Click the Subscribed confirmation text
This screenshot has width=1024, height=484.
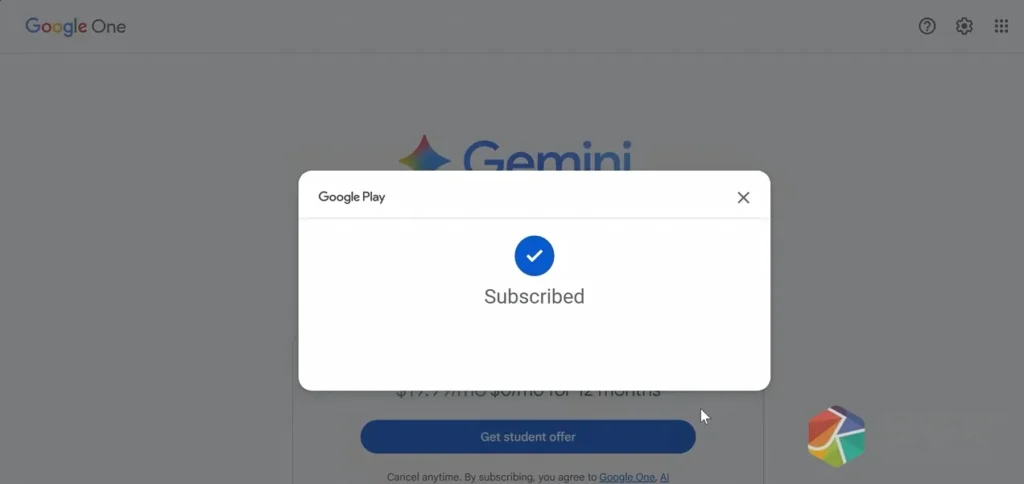pos(534,297)
